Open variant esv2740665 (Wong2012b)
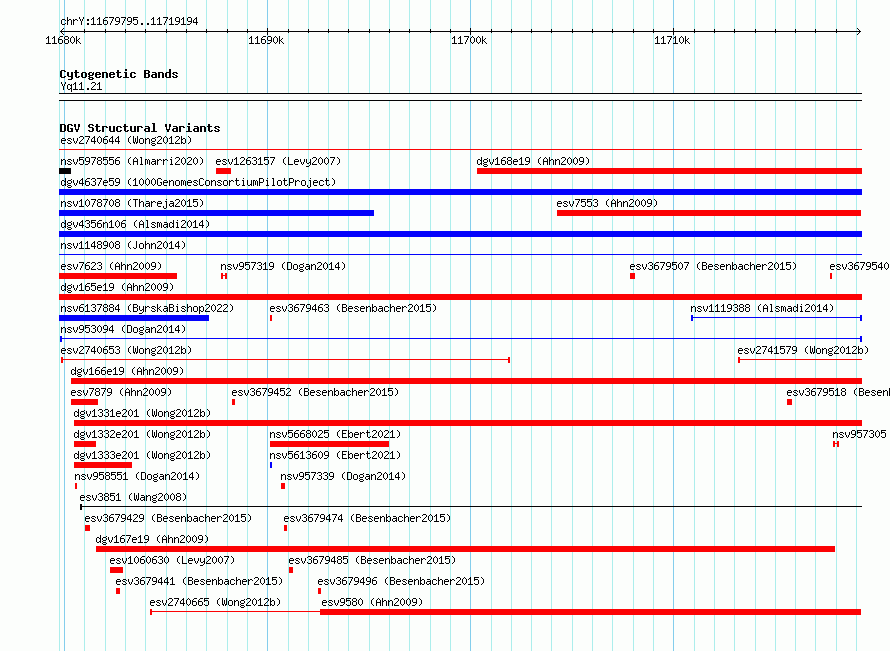The width and height of the screenshot is (890, 651). (215, 602)
